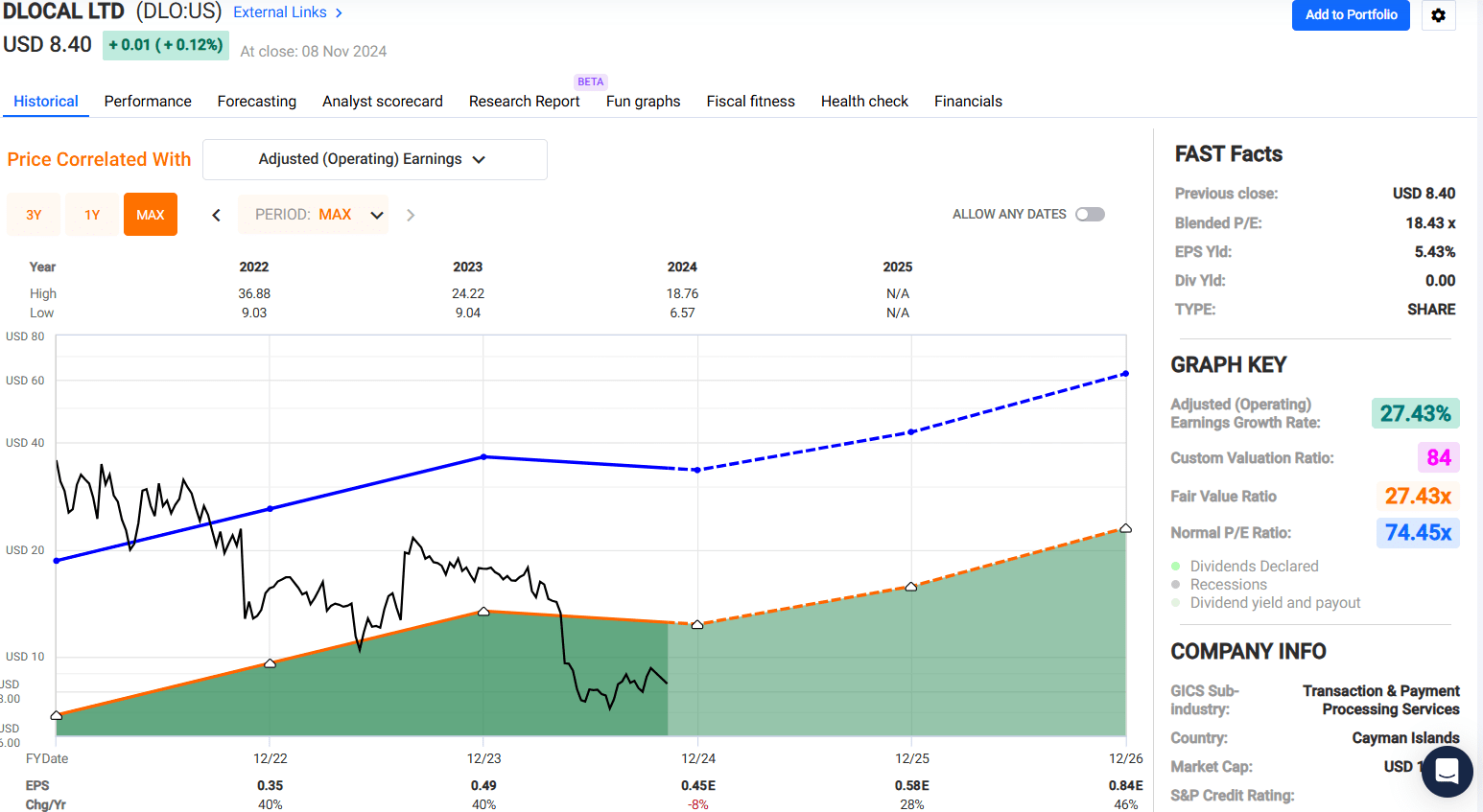Open the Fiscal fitness tab
1483x812 pixels.
(x=751, y=101)
